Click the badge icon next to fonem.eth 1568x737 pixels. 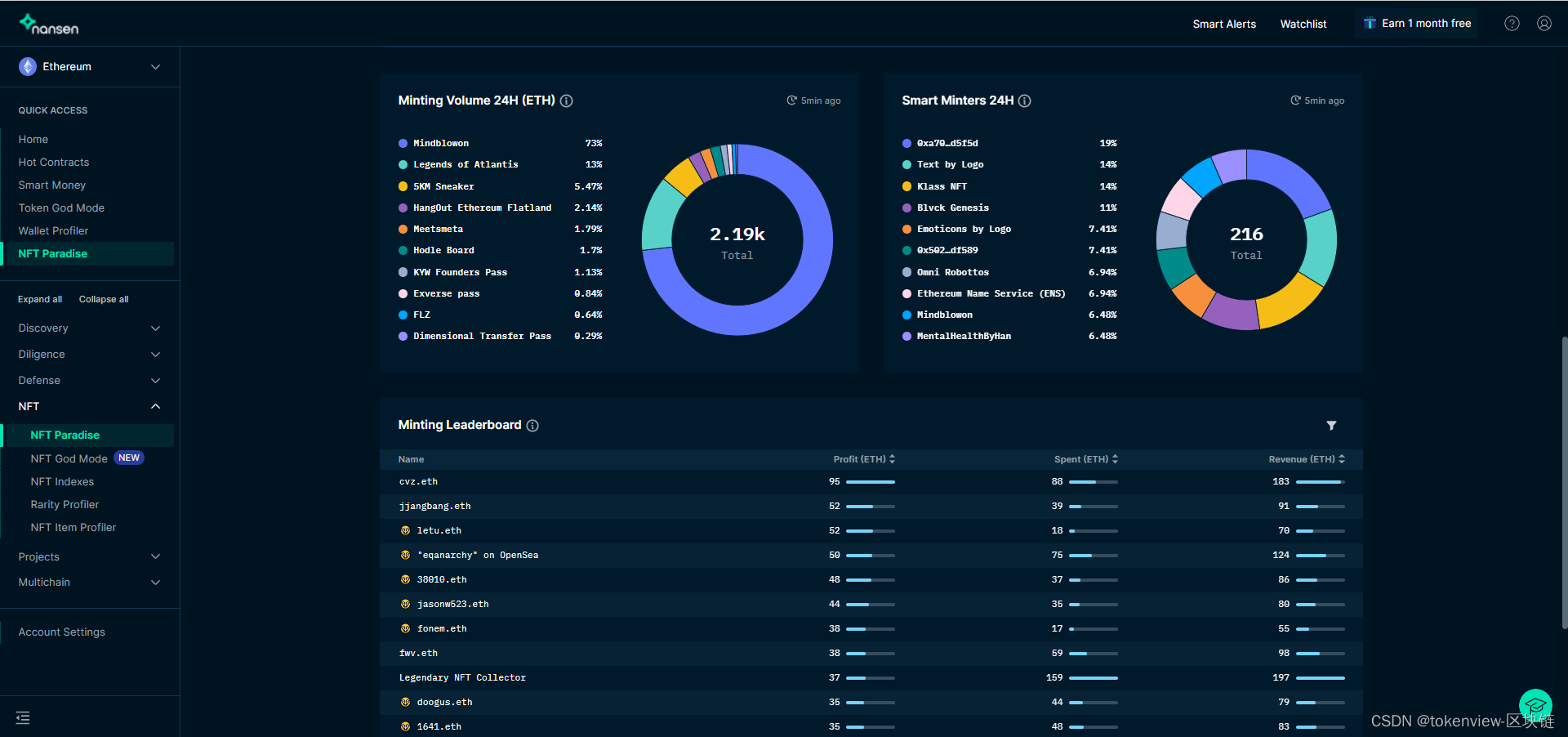405,628
